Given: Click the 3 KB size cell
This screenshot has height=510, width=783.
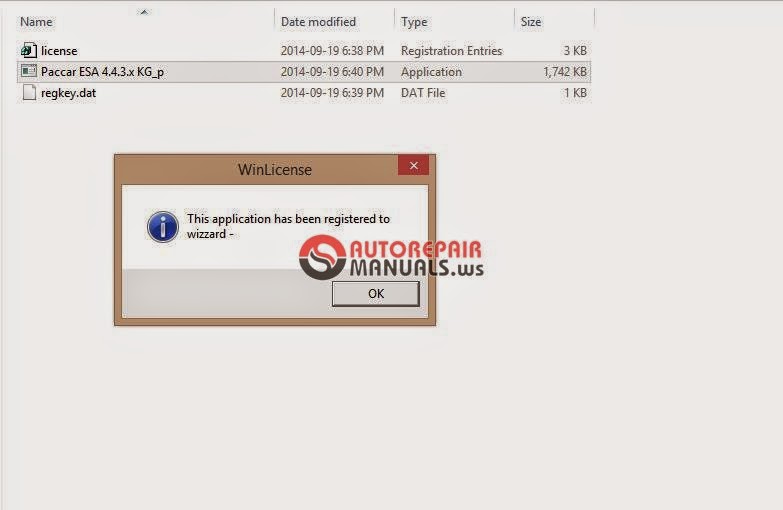Looking at the screenshot, I should pyautogui.click(x=575, y=51).
